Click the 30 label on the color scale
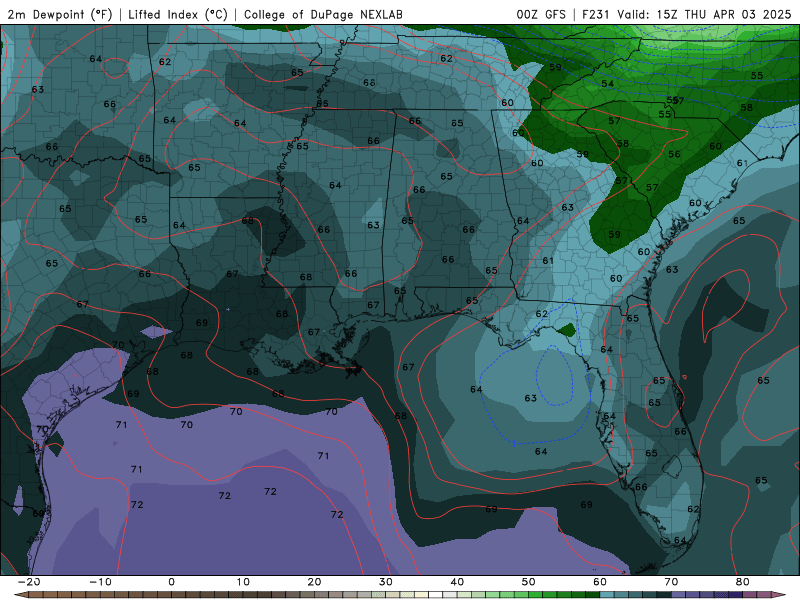 [x=386, y=582]
